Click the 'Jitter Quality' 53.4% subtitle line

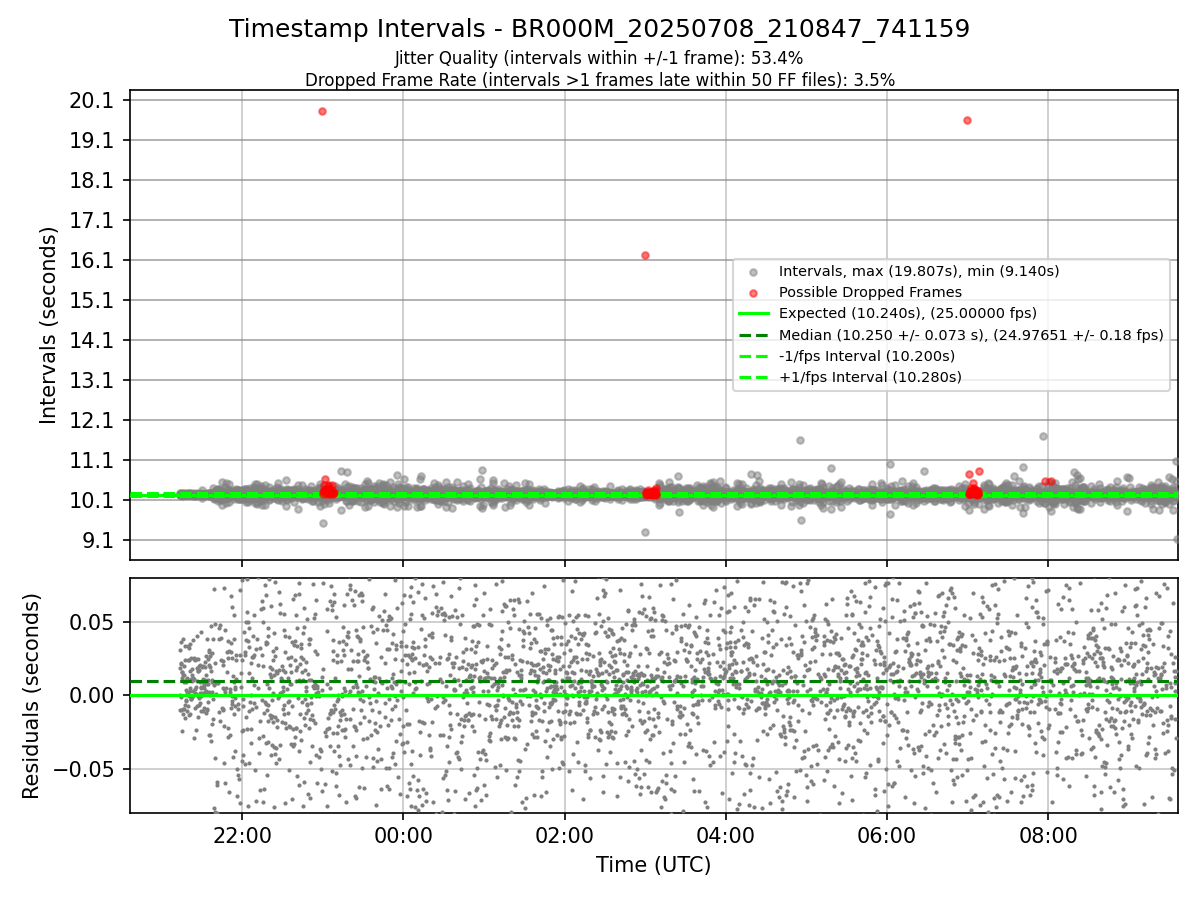599,58
